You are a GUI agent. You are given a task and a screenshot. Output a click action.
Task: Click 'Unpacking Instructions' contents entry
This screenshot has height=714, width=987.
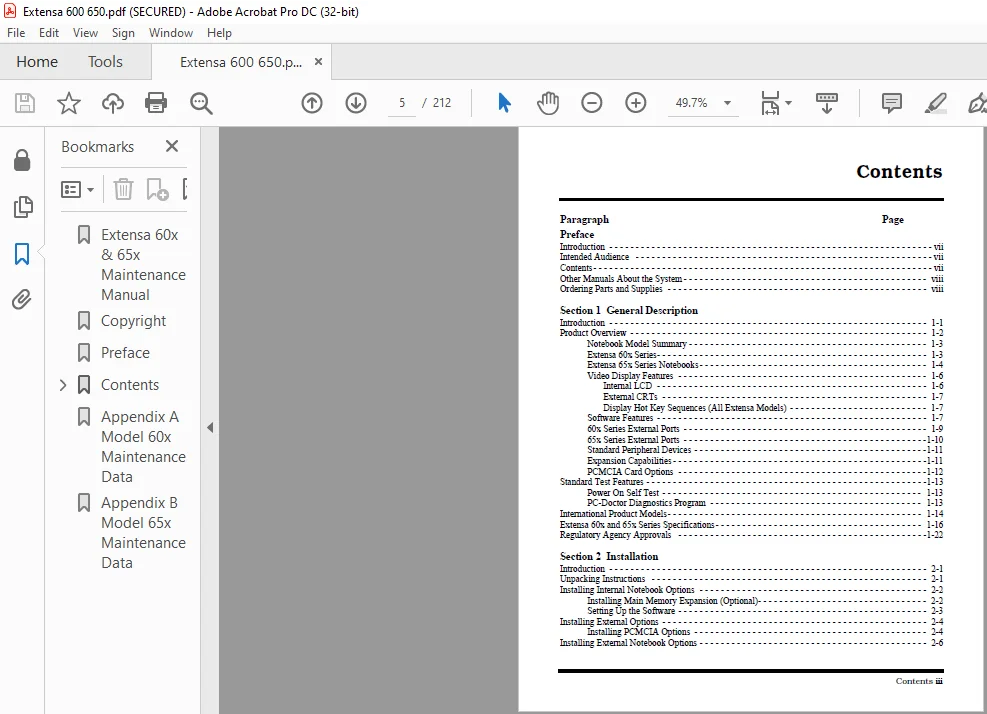point(602,579)
